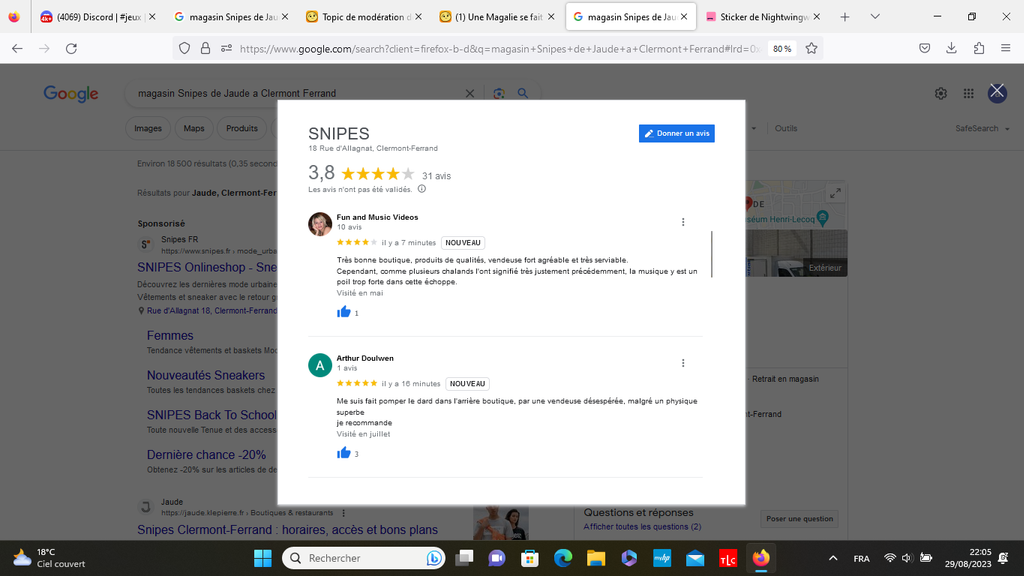This screenshot has width=1024, height=576.
Task: Click the reviews dialog scrollbar
Action: tap(711, 254)
